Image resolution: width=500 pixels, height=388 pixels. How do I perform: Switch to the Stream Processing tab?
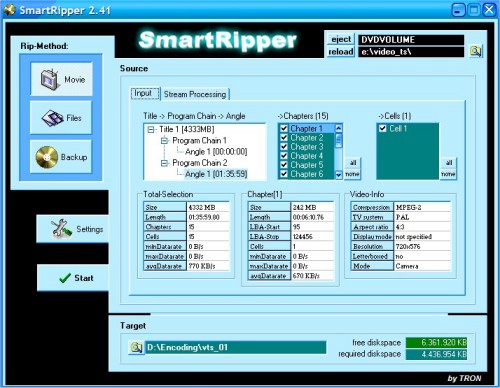pyautogui.click(x=195, y=94)
